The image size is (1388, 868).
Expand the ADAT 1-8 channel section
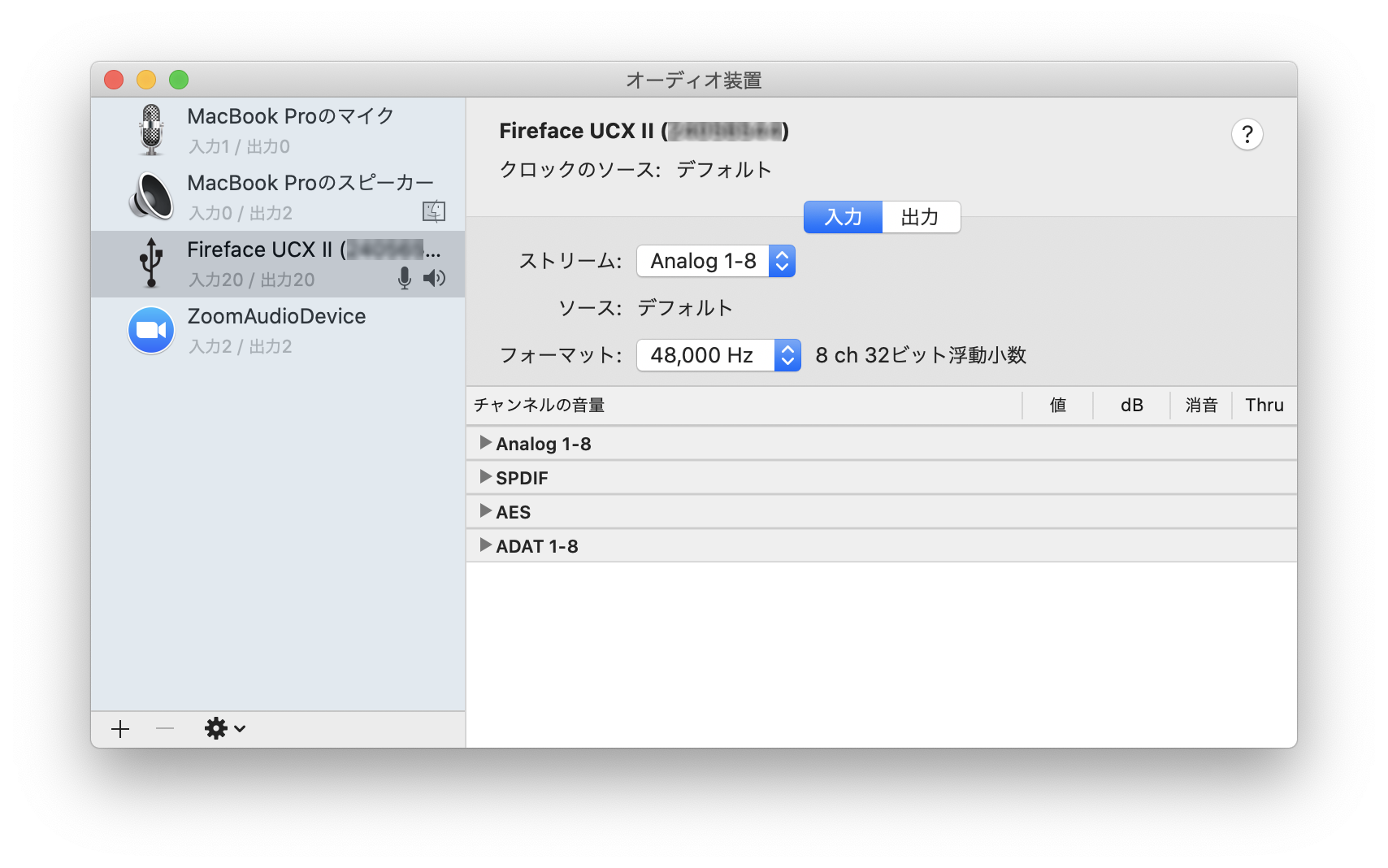coord(485,545)
